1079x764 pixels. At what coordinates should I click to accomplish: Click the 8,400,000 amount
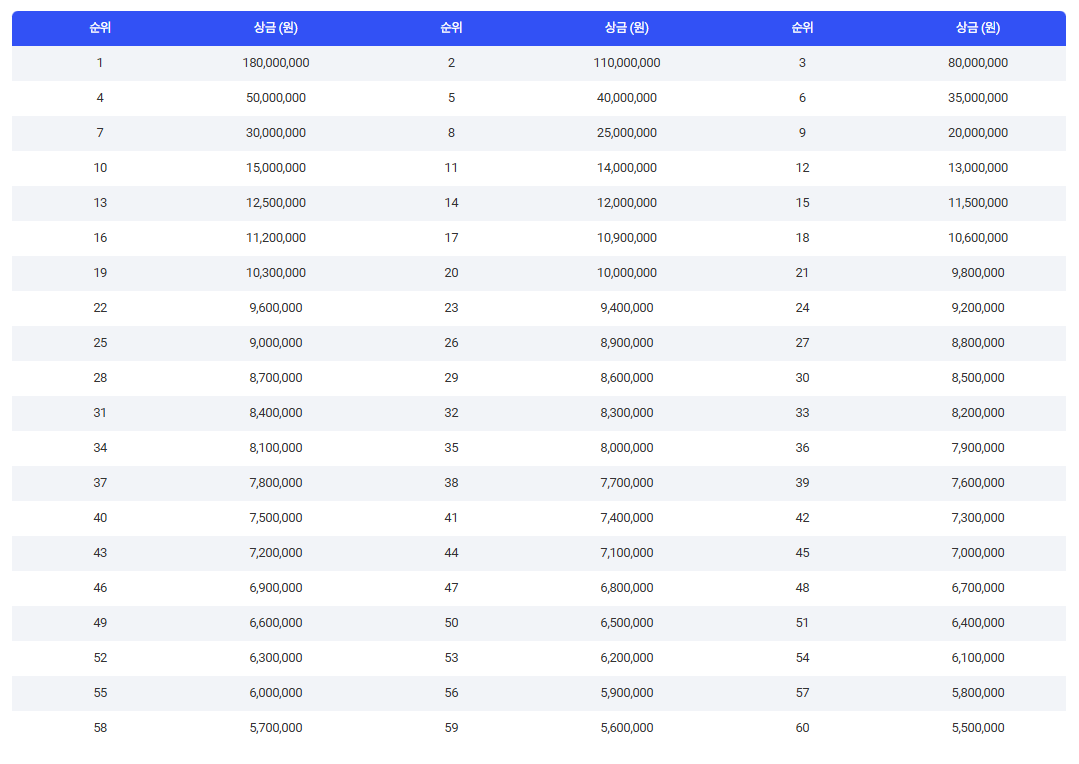point(275,413)
